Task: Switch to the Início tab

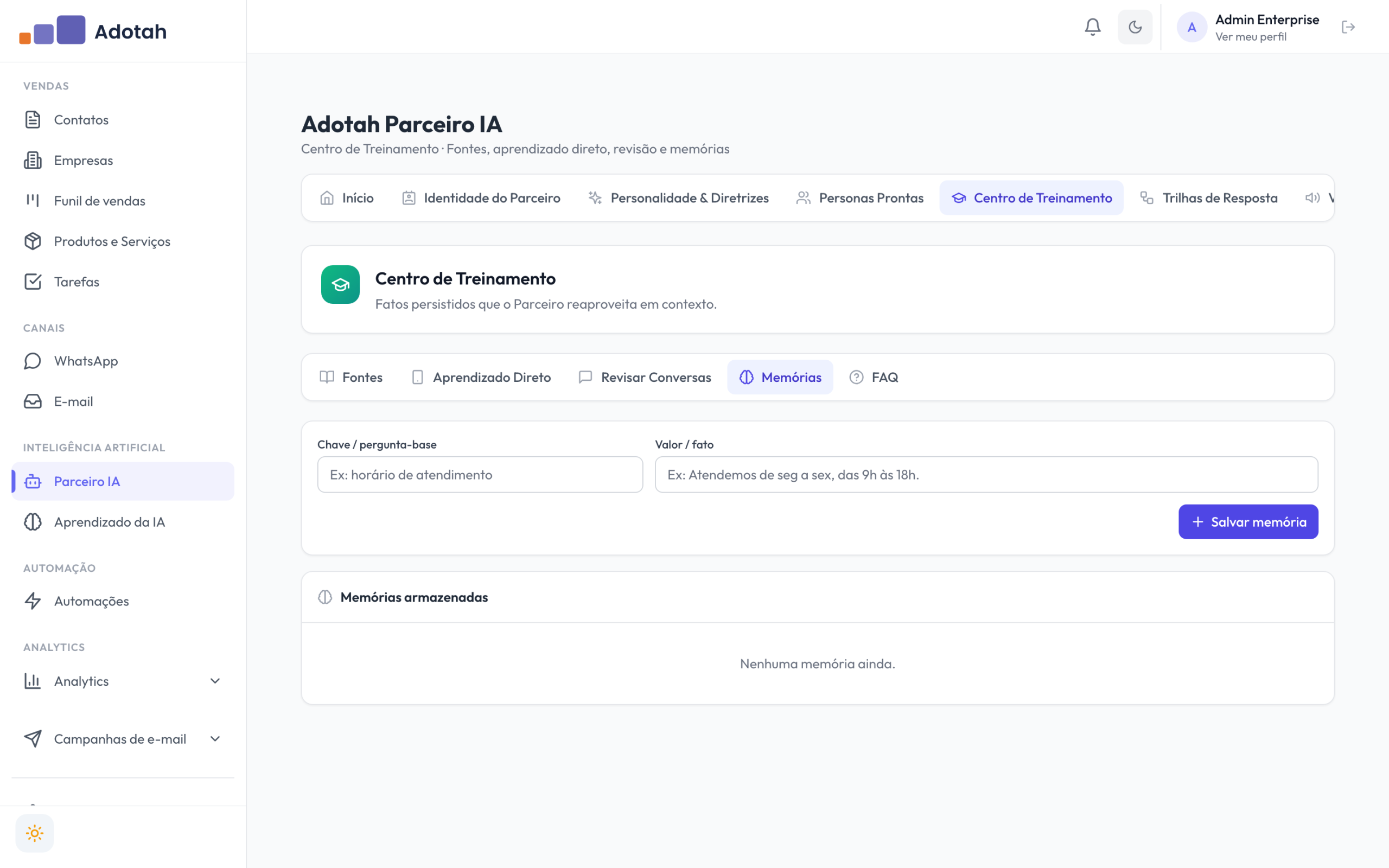Action: point(347,197)
